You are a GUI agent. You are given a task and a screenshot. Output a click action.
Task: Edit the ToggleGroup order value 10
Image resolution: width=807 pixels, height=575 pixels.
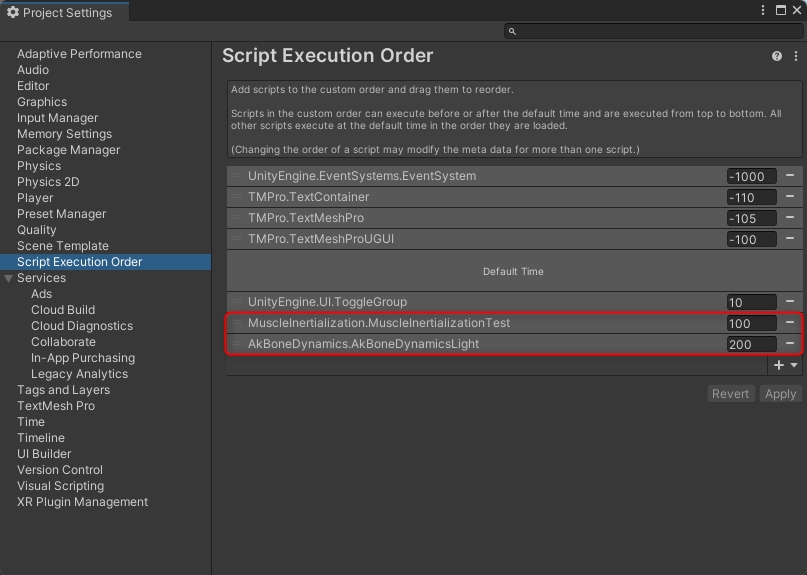(x=751, y=303)
